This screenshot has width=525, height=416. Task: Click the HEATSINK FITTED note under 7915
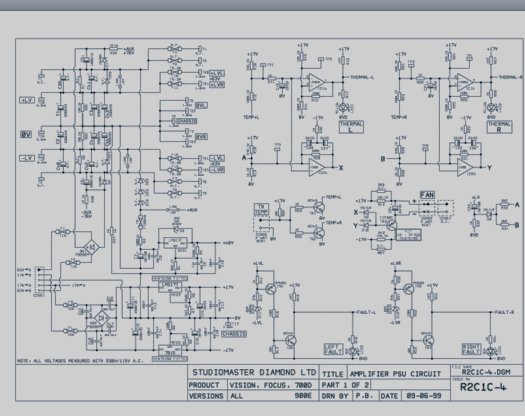click(170, 359)
